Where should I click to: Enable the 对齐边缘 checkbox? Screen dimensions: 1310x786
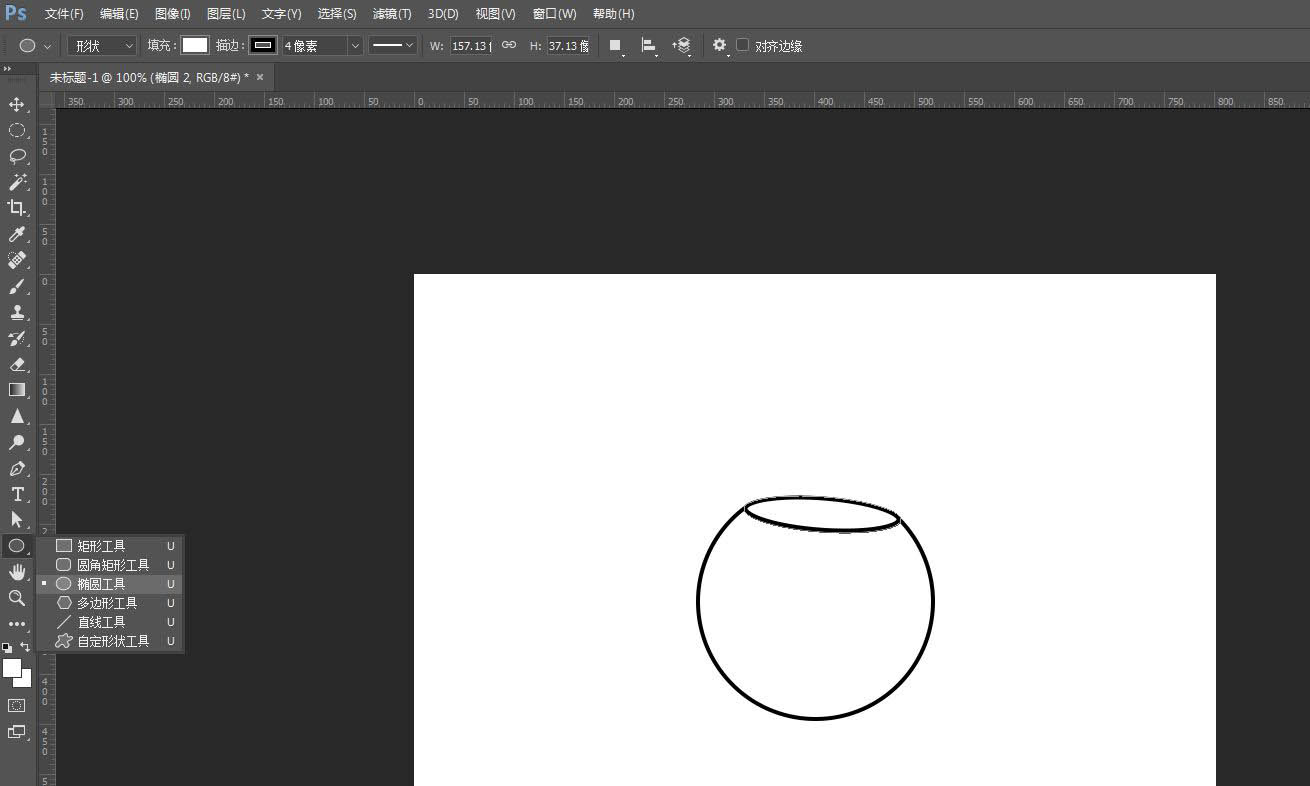pyautogui.click(x=742, y=45)
